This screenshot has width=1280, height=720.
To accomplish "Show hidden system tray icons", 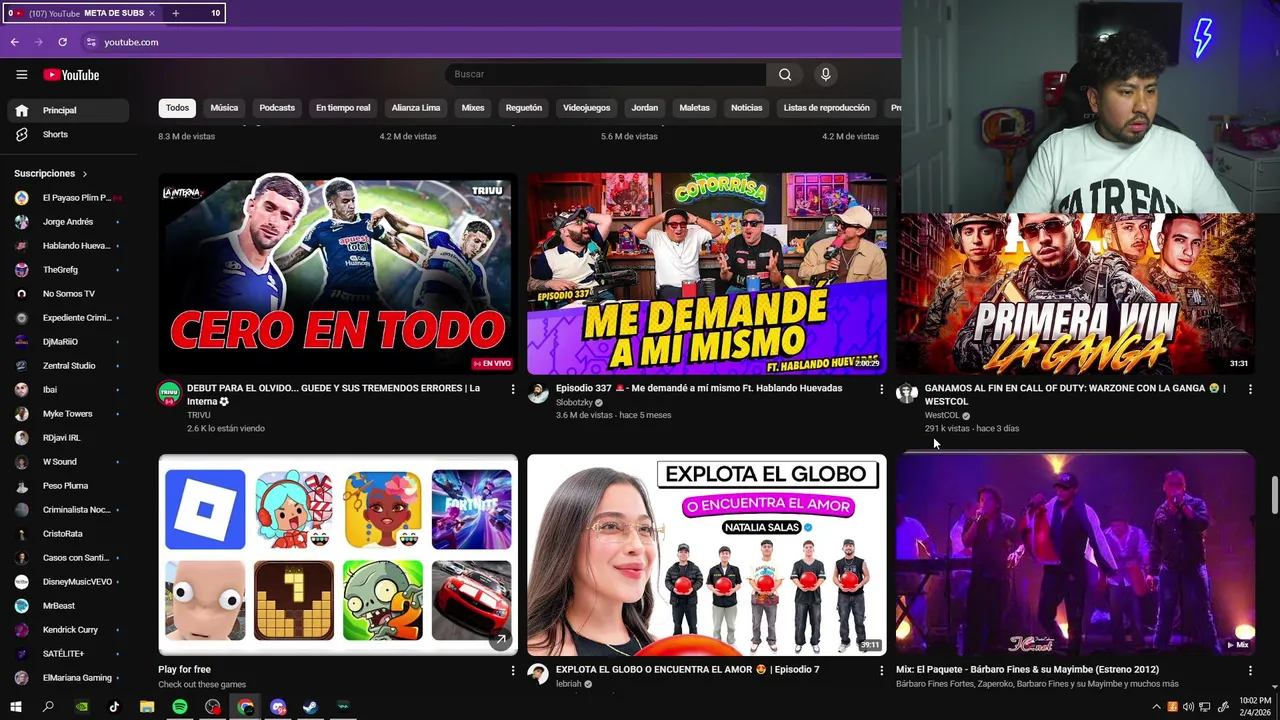I will 1157,707.
